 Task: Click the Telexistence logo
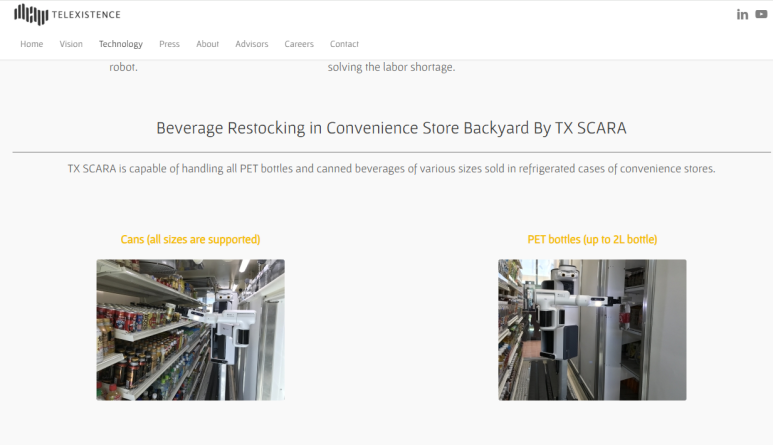pos(67,14)
